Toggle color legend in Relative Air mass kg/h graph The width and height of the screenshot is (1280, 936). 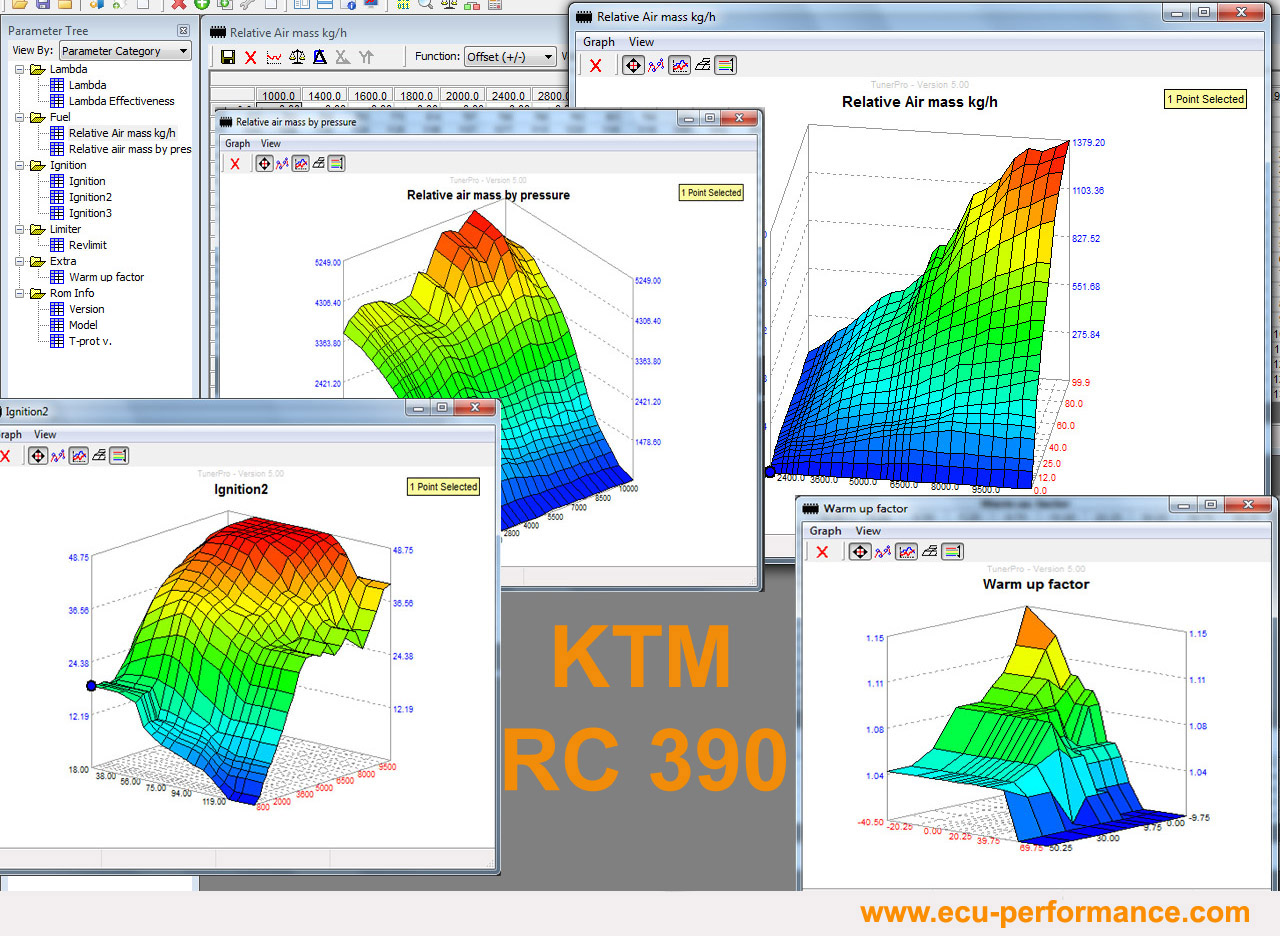[x=725, y=65]
